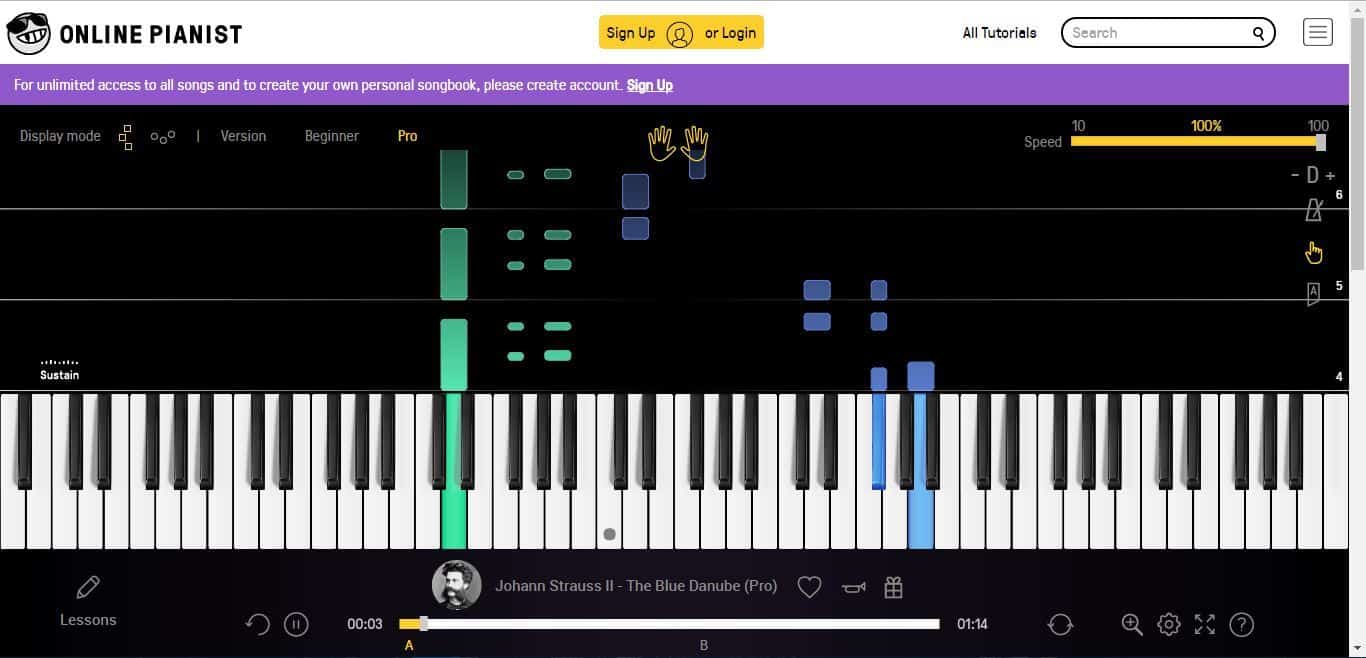Focus the Search input field
This screenshot has width=1366, height=658.
click(x=1158, y=33)
